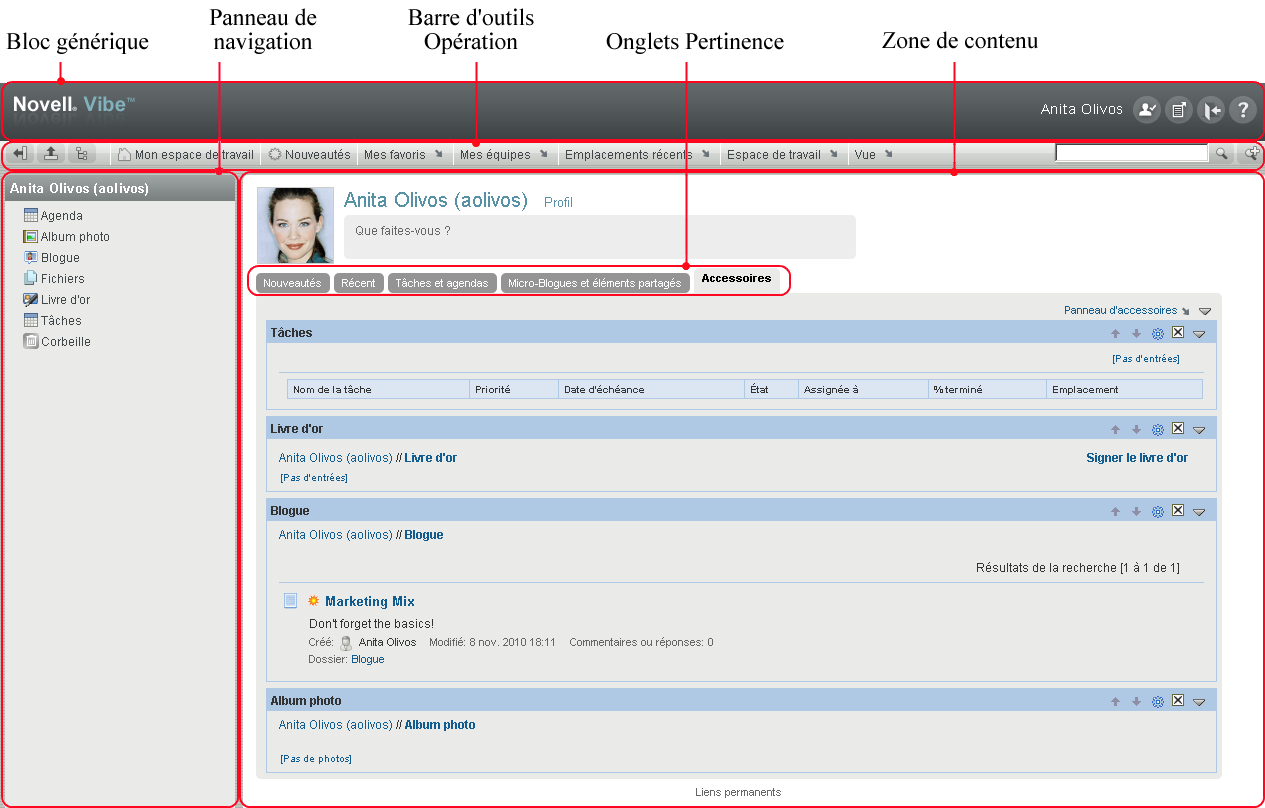Go to Mon espace de travail
Image resolution: width=1265 pixels, height=808 pixels.
[x=186, y=155]
